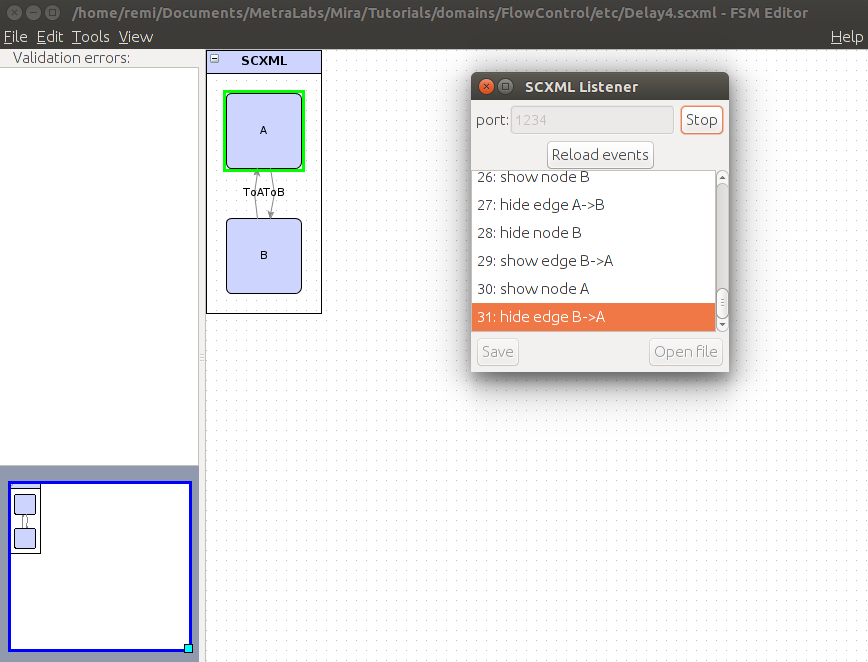Viewport: 868px width, 662px height.
Task: Click the port number input field
Action: [592, 120]
